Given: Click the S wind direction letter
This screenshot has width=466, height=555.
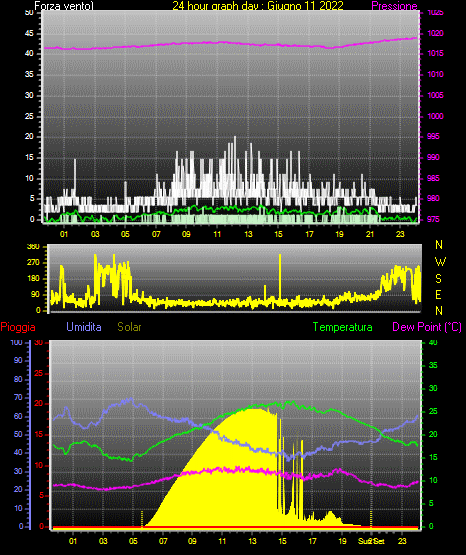Looking at the screenshot, I should click(438, 279).
